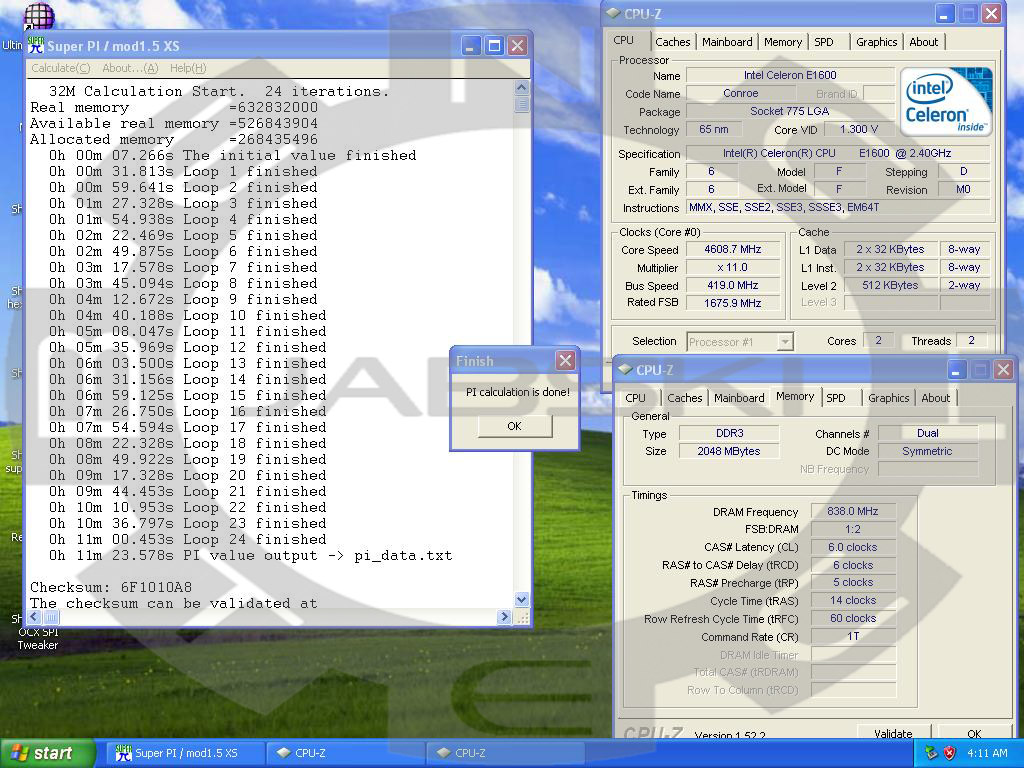Click the Intel Celeron inside logo
1024x768 pixels.
[946, 101]
